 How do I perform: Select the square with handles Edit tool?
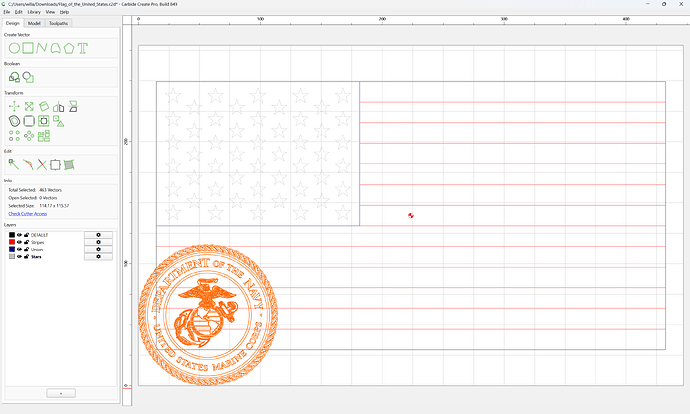[x=55, y=165]
